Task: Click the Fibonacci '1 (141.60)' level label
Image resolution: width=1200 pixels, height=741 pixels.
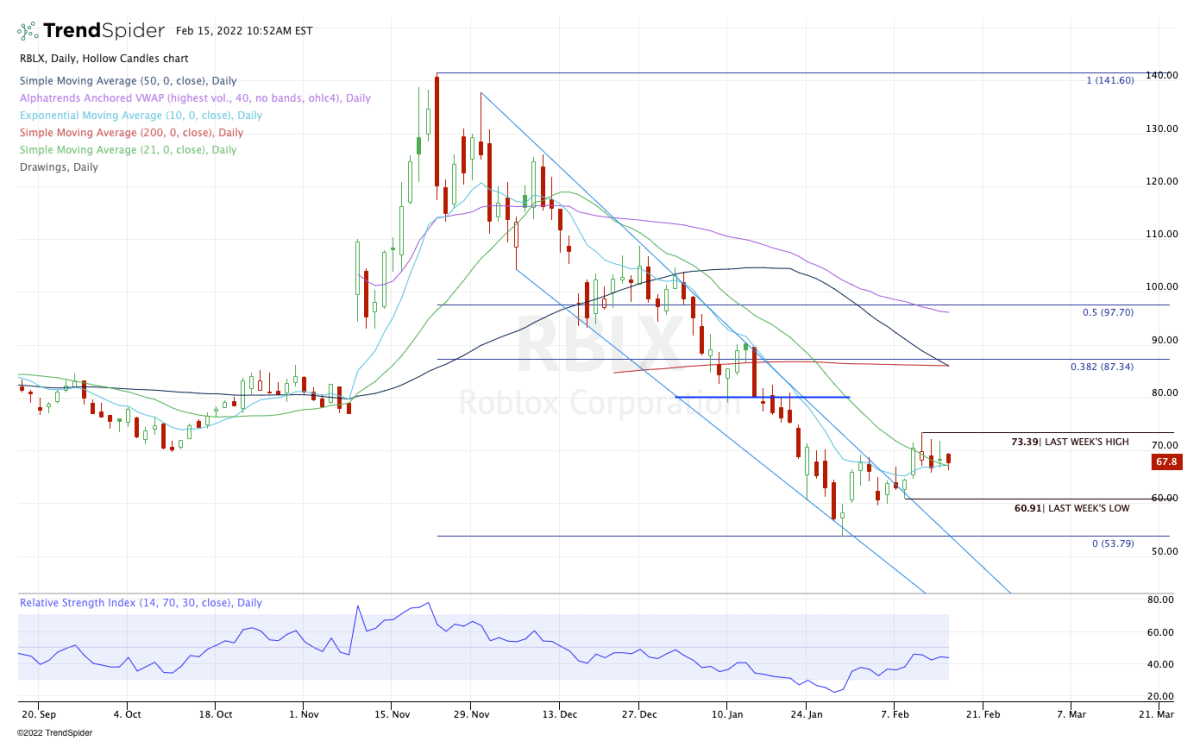Action: tap(1110, 80)
